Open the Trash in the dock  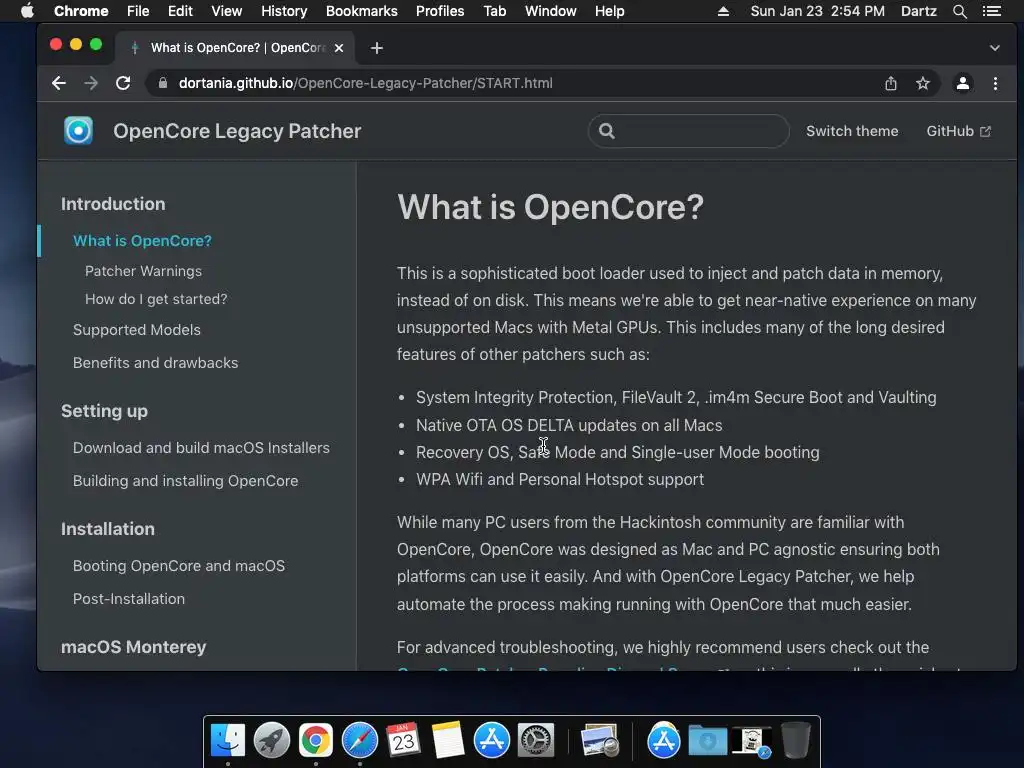[795, 741]
